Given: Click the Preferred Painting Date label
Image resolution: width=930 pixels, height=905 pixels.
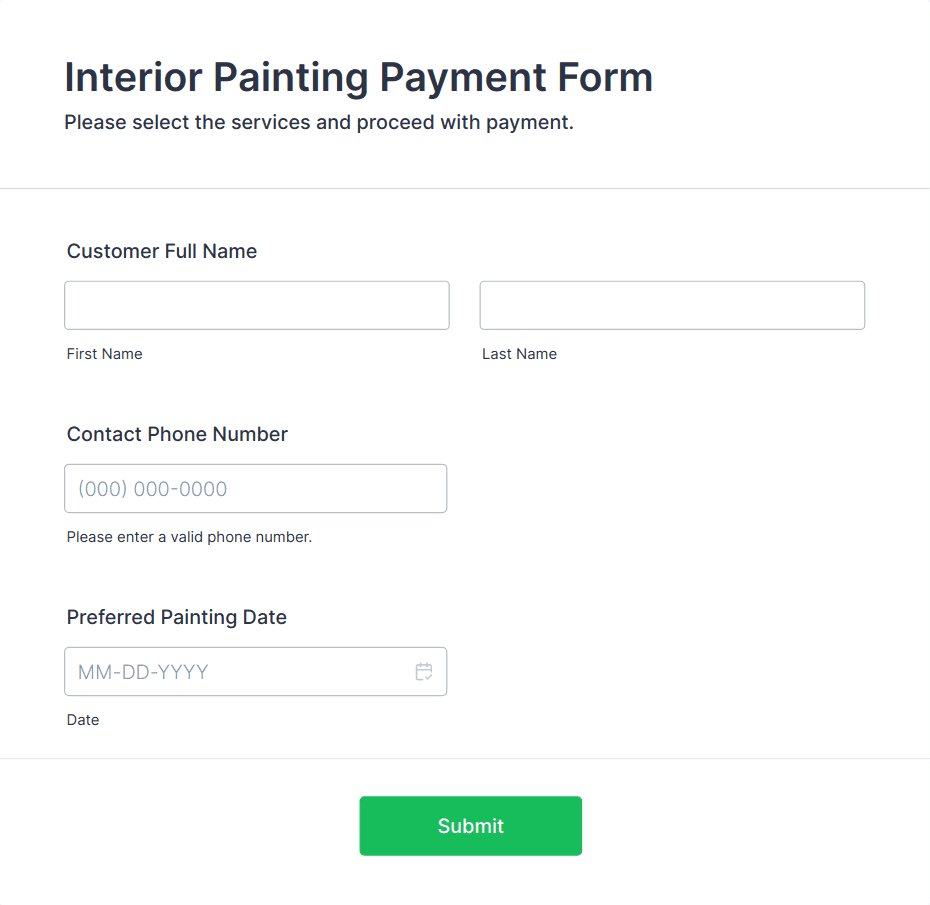Looking at the screenshot, I should (177, 617).
